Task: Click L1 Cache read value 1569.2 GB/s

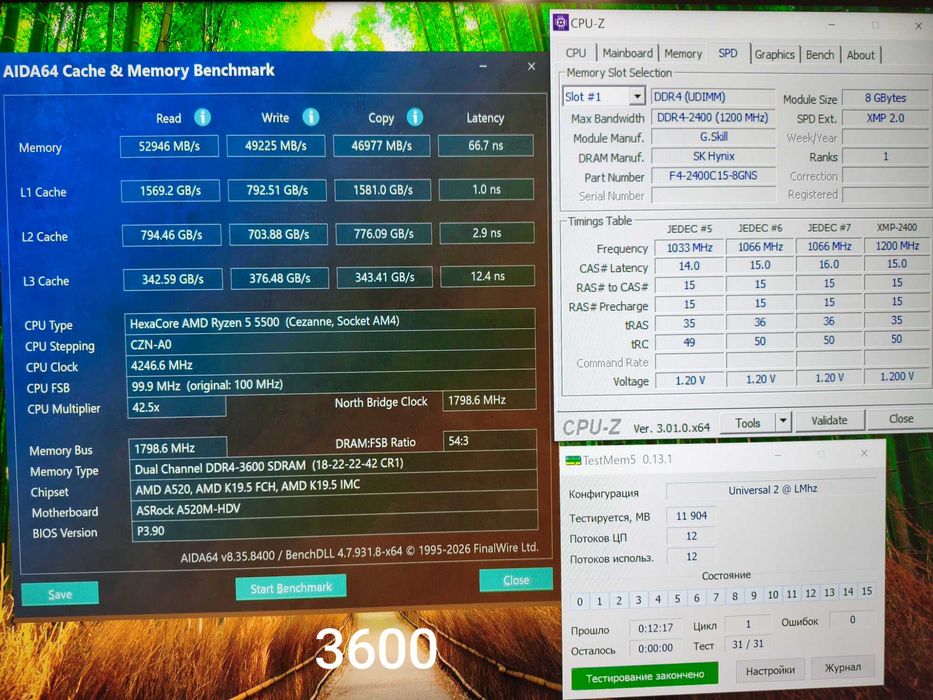Action: pyautogui.click(x=170, y=190)
